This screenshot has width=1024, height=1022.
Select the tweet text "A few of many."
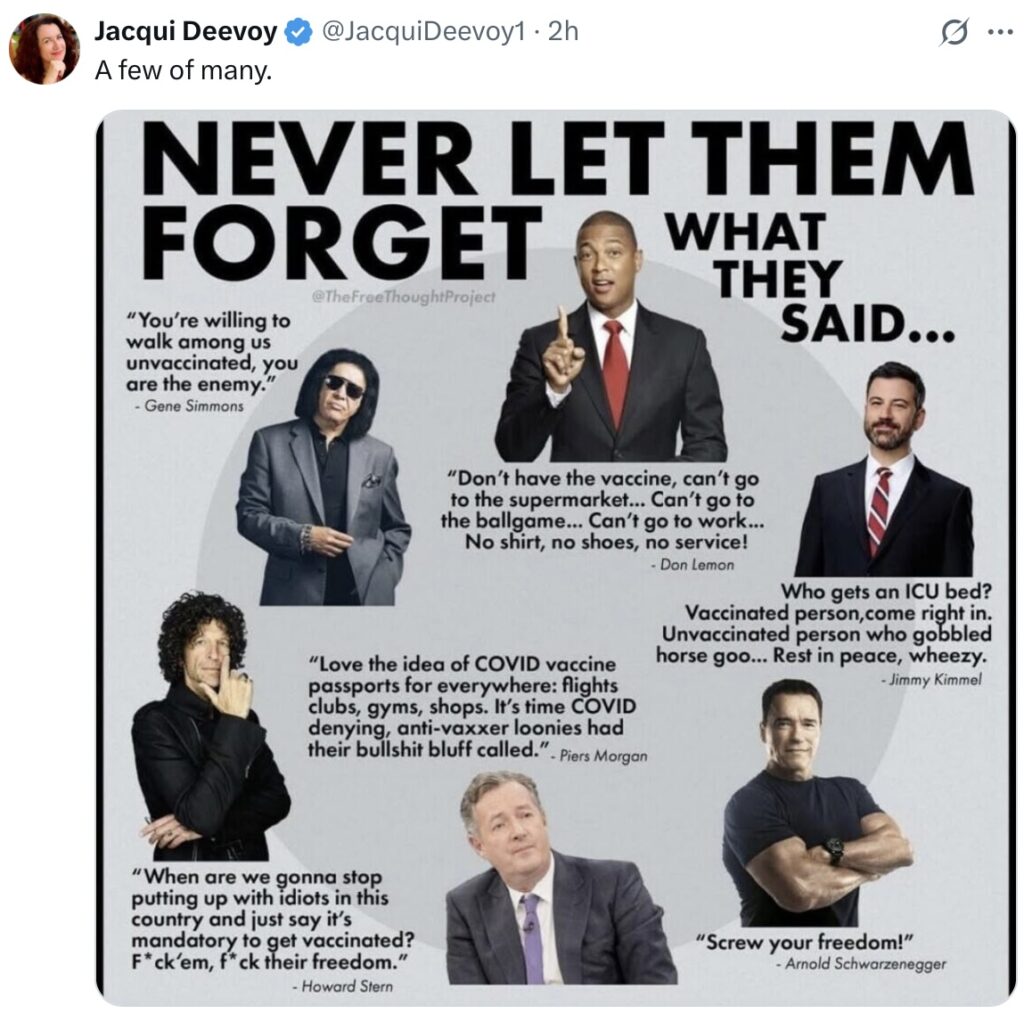184,71
